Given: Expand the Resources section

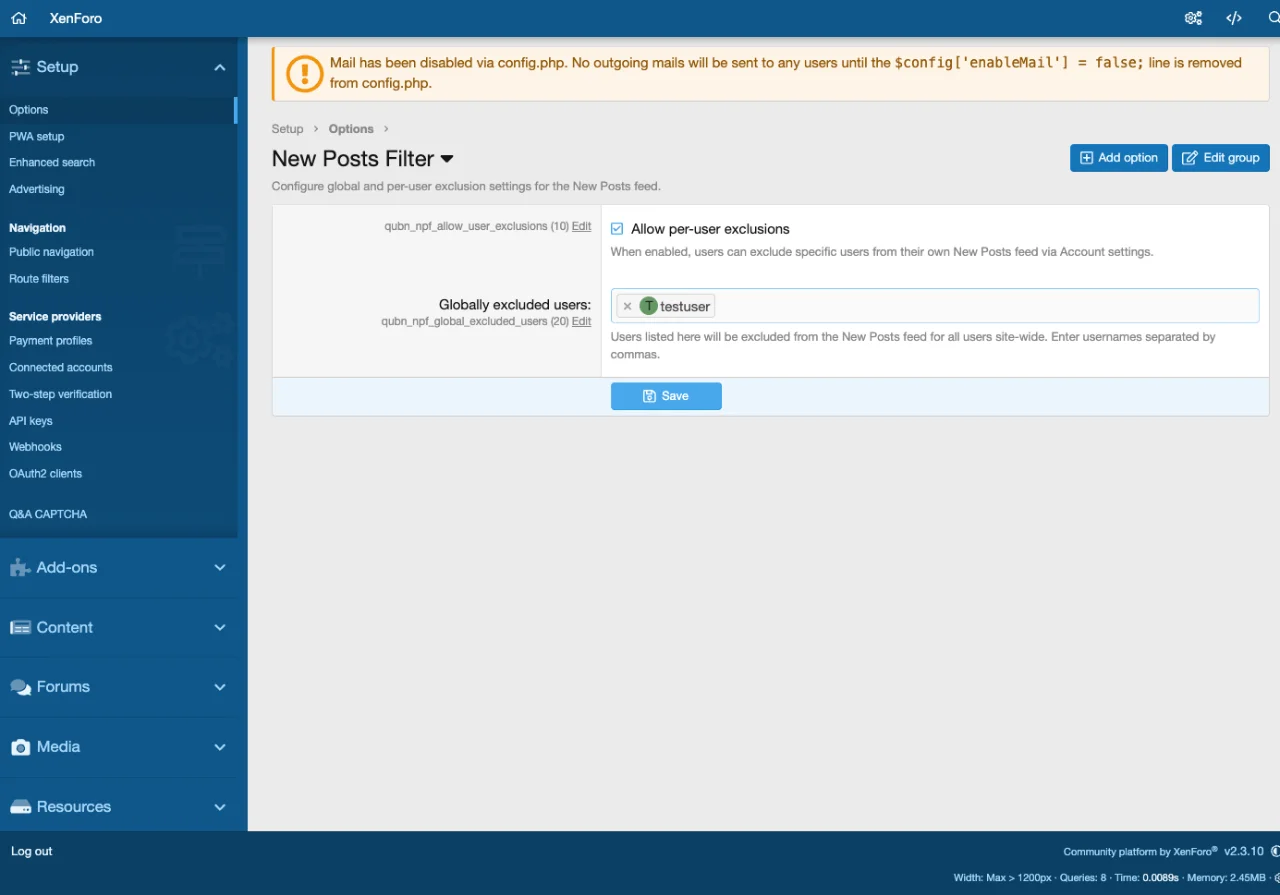Looking at the screenshot, I should coord(220,807).
